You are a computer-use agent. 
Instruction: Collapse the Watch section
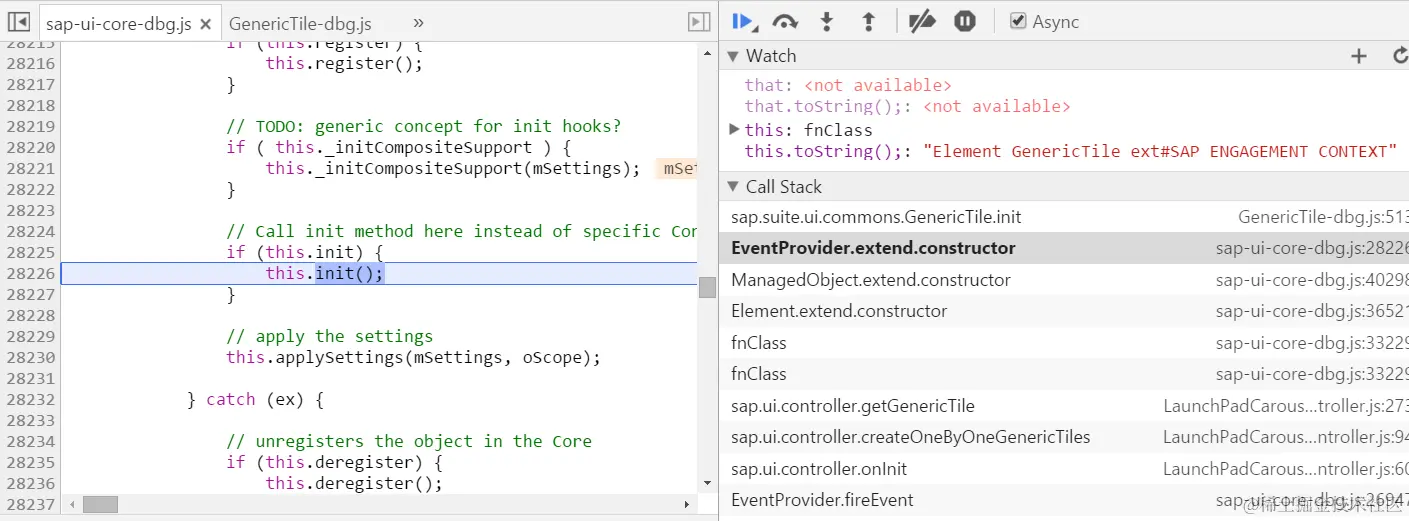pyautogui.click(x=733, y=56)
